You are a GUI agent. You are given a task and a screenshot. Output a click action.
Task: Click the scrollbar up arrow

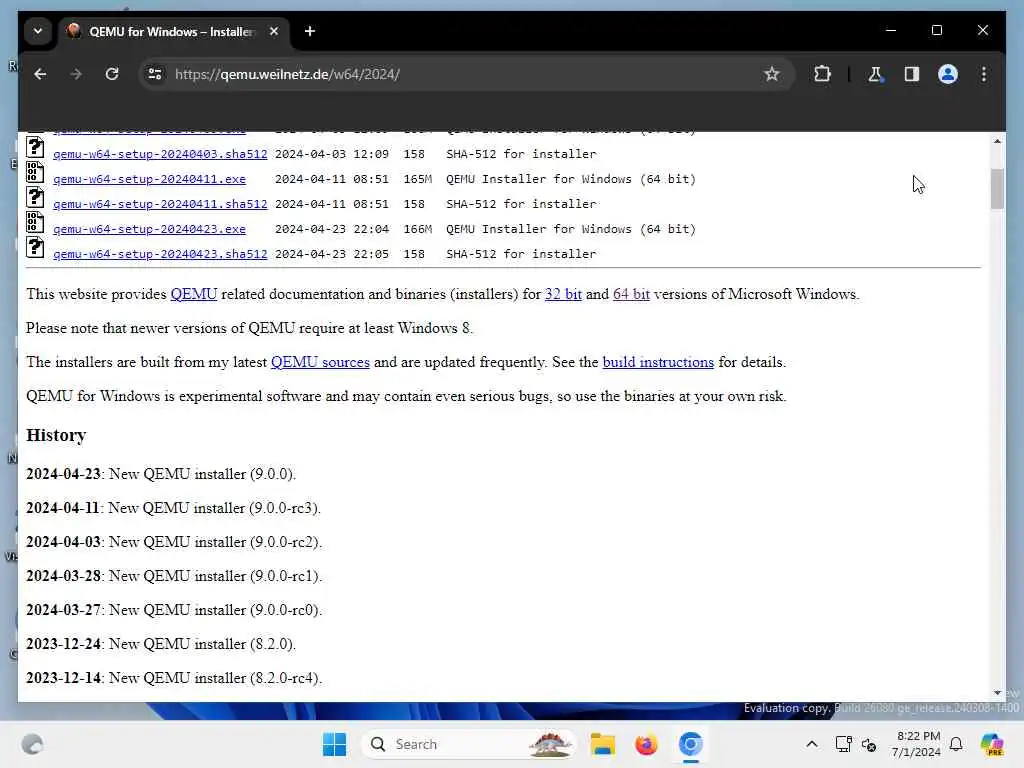coord(997,141)
